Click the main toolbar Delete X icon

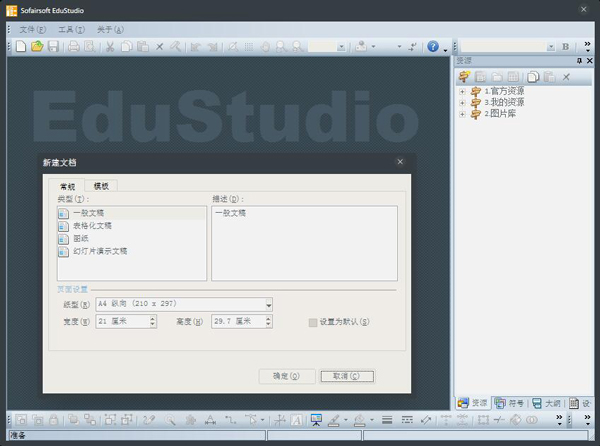(160, 47)
